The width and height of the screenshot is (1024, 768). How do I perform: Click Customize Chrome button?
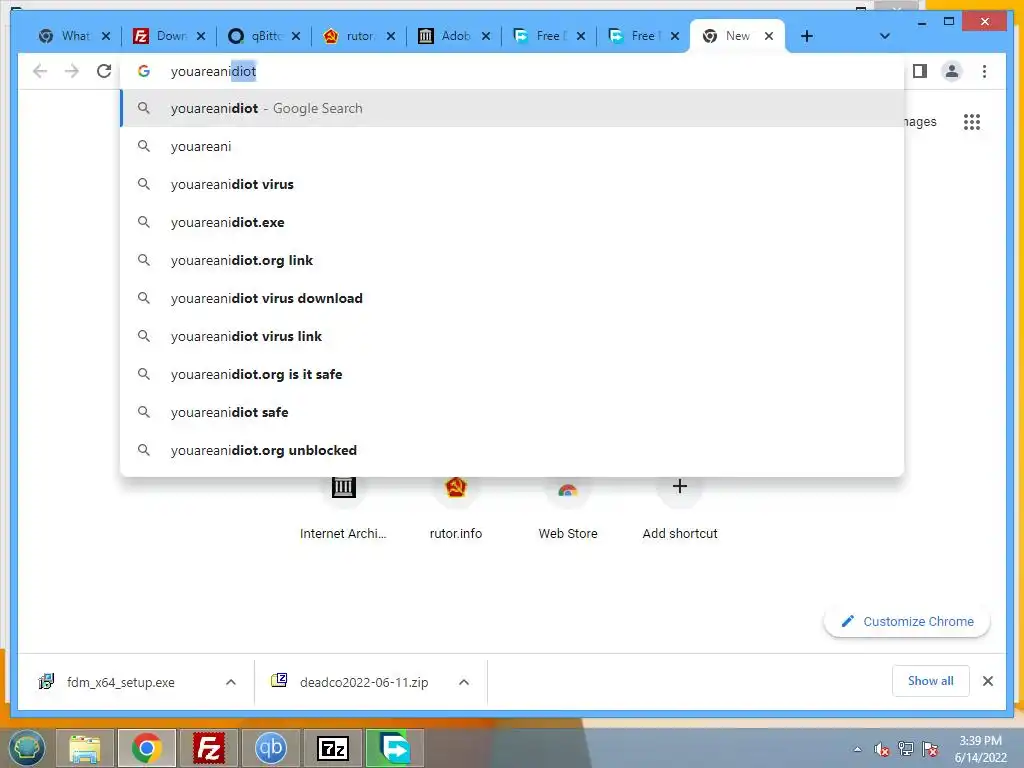pos(907,622)
